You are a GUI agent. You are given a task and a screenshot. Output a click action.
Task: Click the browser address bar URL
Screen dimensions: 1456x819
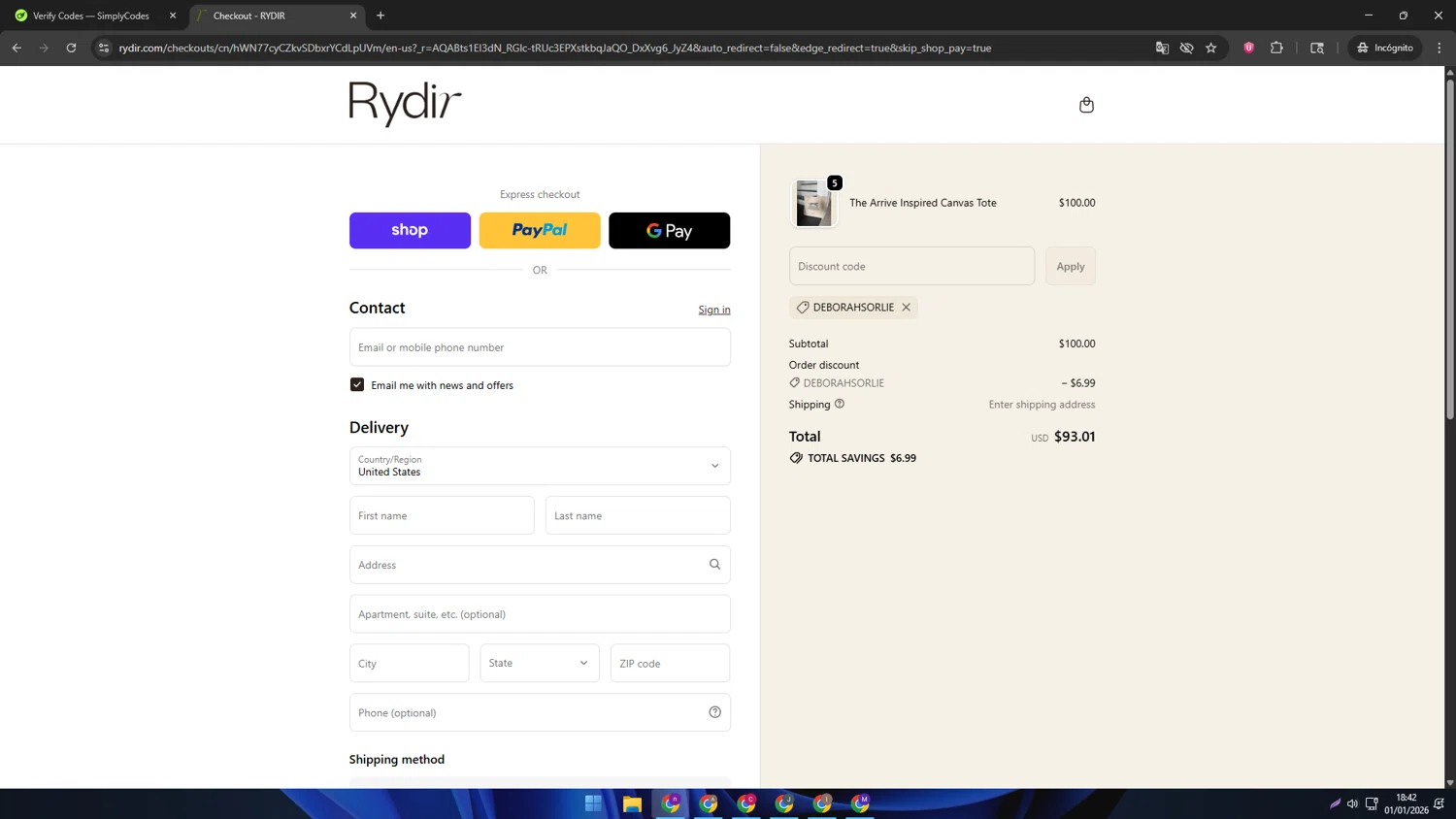[x=554, y=48]
